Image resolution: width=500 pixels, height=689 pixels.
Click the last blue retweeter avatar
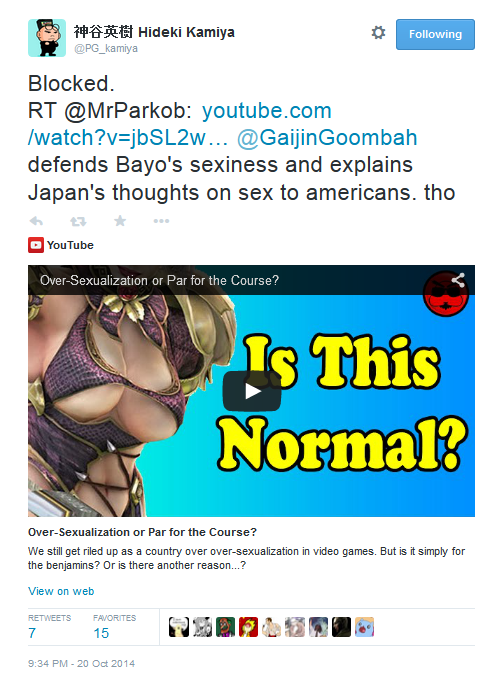(x=364, y=627)
